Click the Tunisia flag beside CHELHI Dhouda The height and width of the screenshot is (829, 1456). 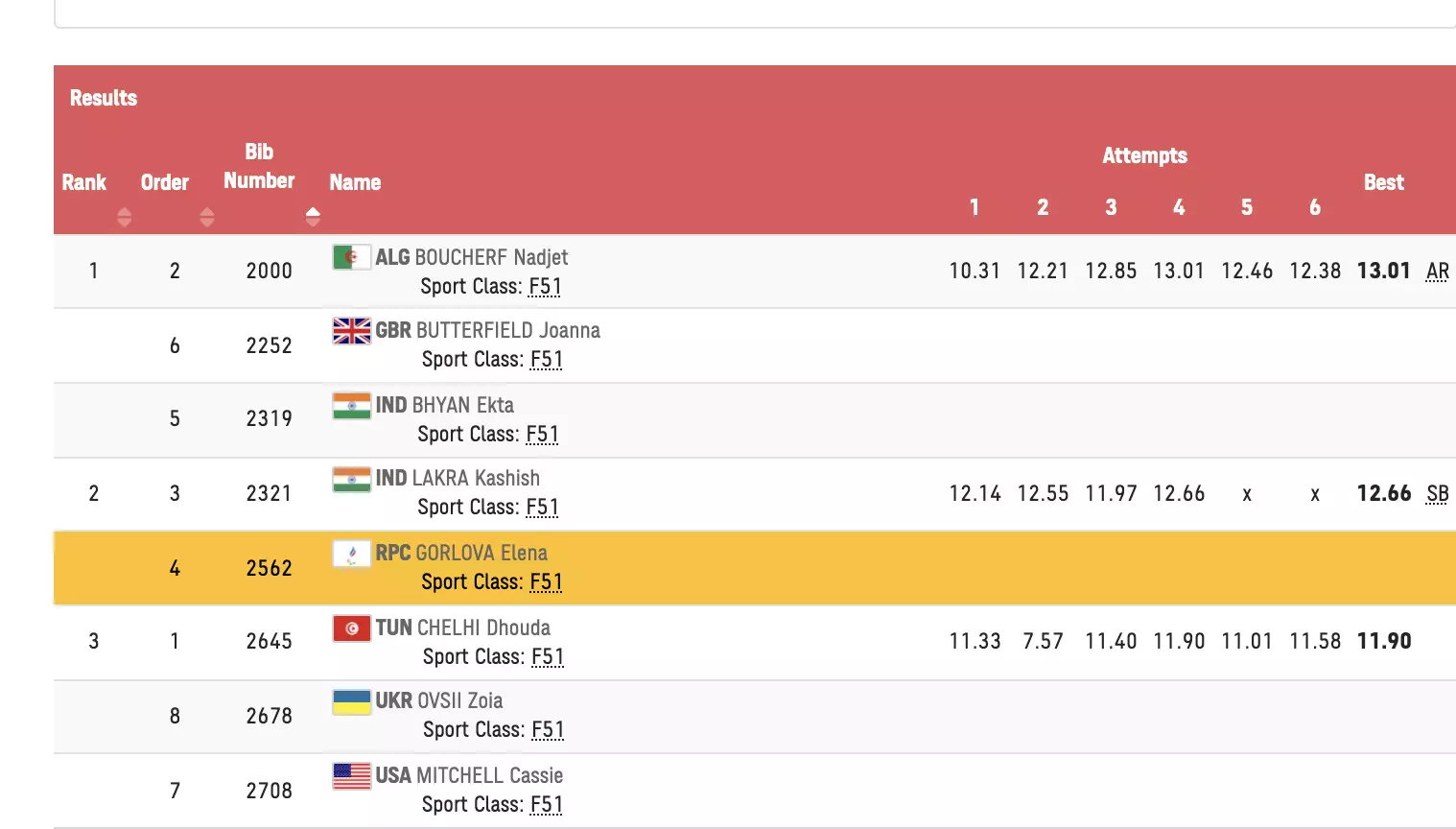pos(351,628)
